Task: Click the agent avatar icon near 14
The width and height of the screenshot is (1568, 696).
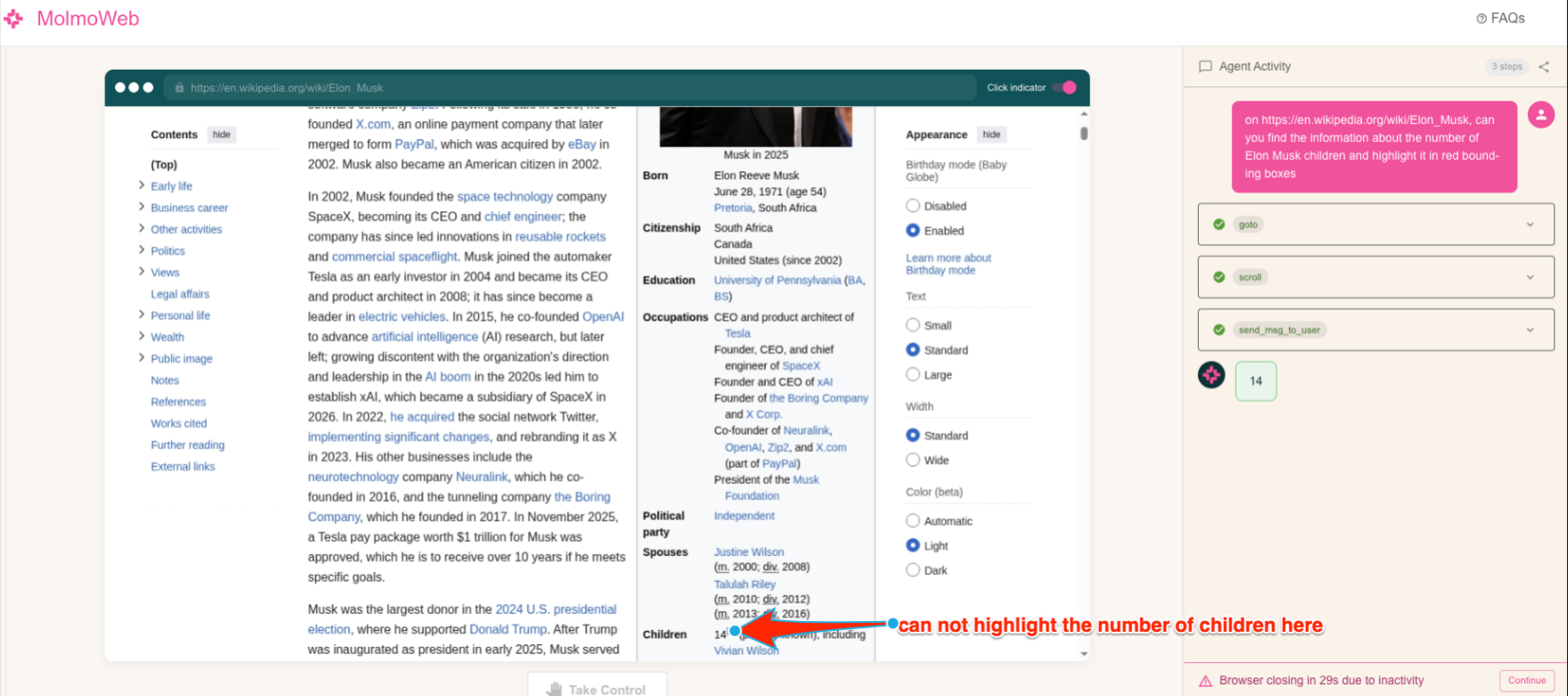Action: [1211, 375]
